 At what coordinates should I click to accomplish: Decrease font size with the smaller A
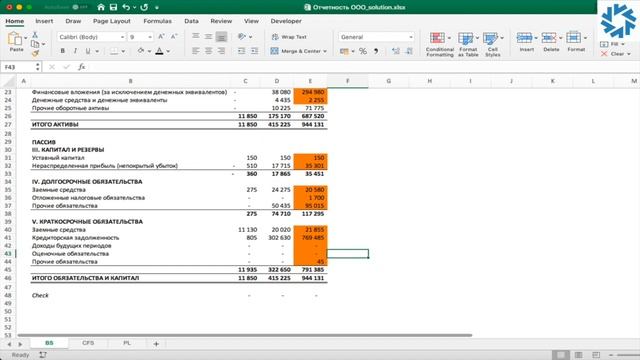(x=174, y=37)
